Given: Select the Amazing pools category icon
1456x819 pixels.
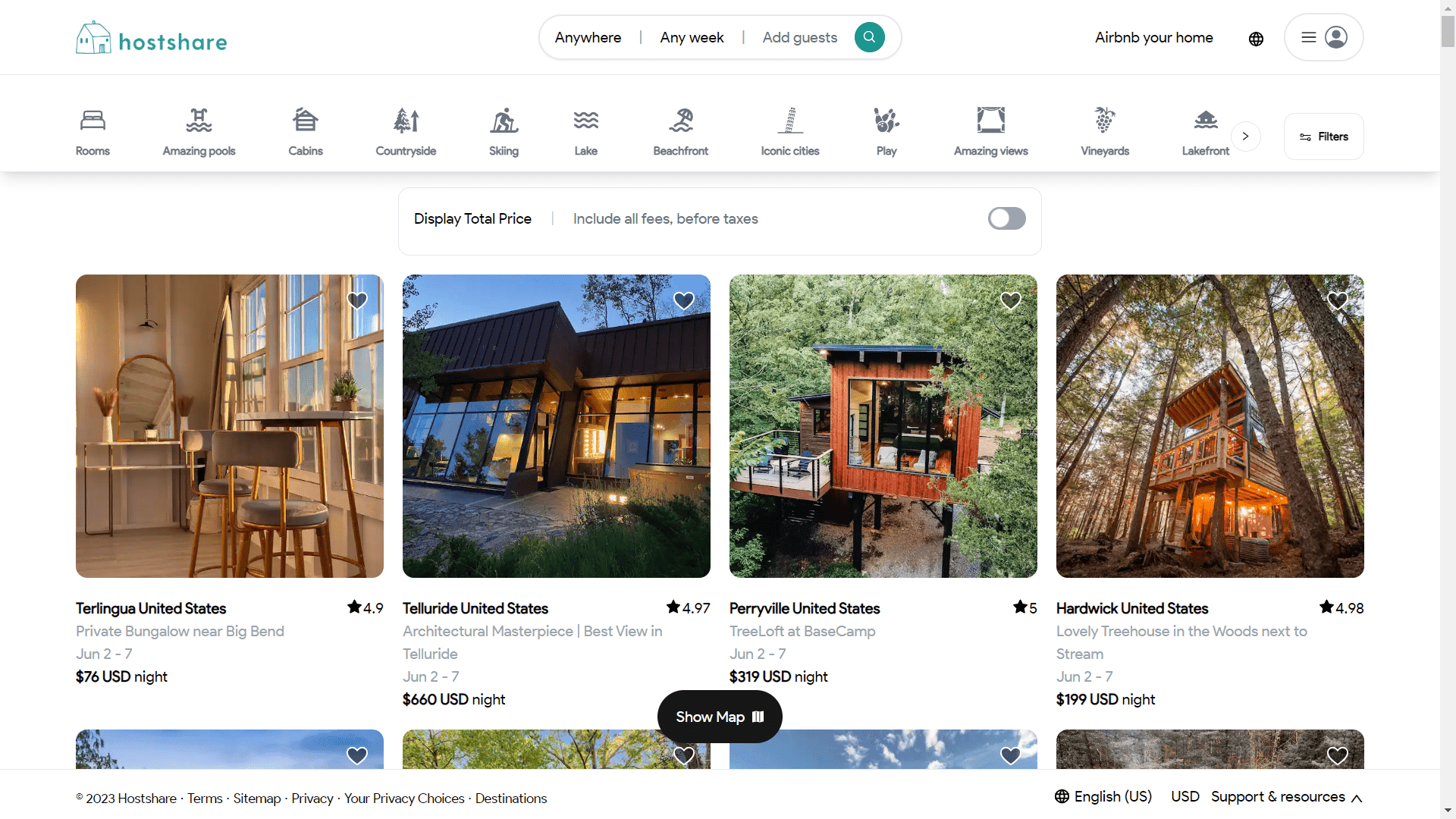Looking at the screenshot, I should [199, 120].
